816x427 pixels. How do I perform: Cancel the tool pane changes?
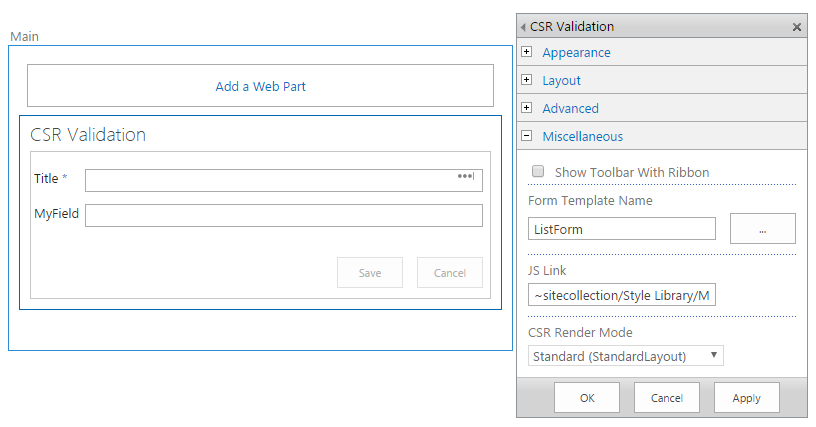[x=667, y=398]
